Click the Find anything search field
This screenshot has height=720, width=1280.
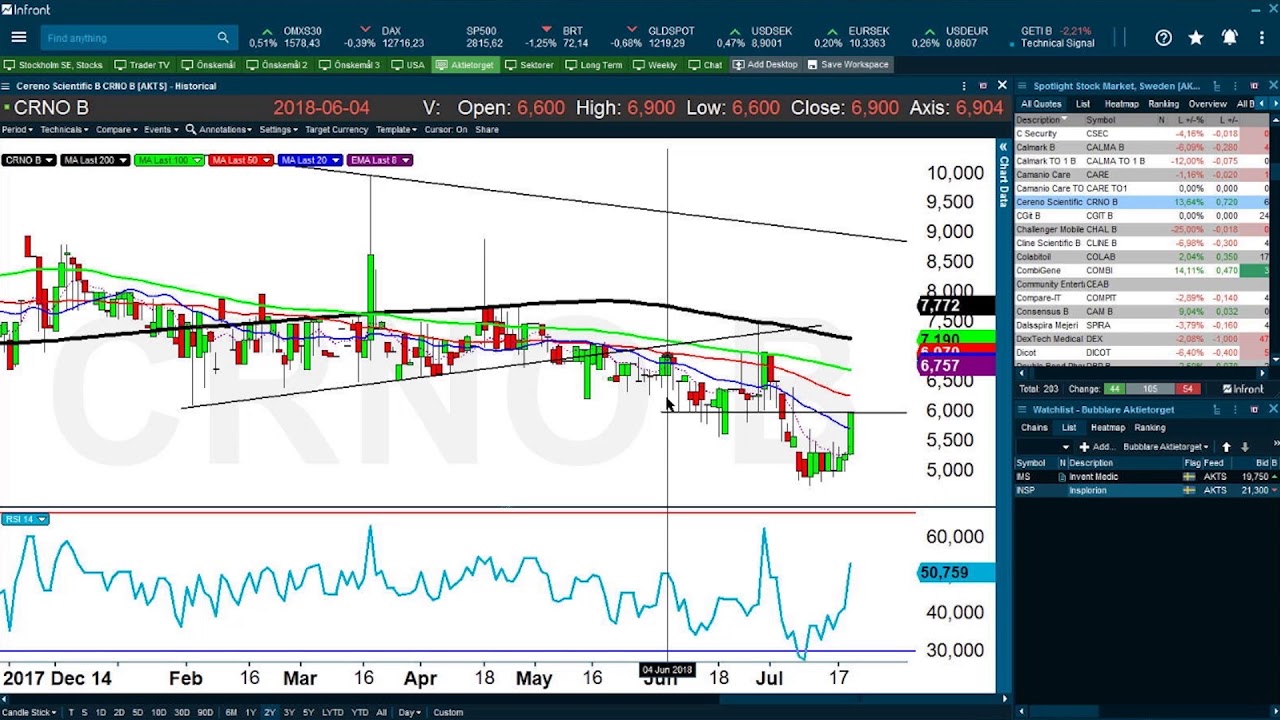tap(127, 38)
